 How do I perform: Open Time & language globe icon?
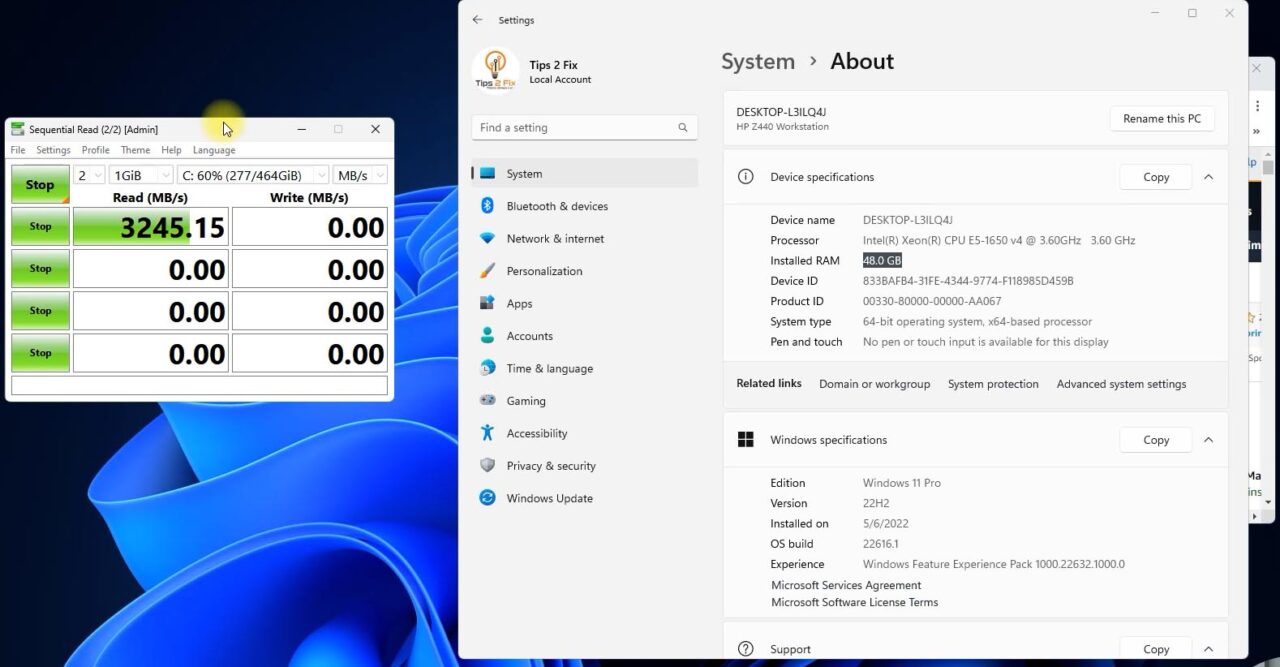tap(487, 368)
